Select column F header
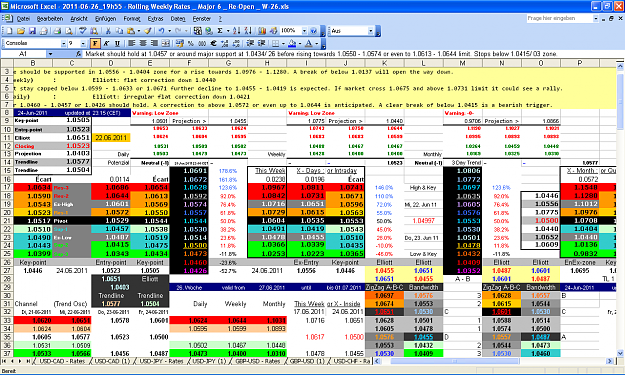The height and width of the screenshot is (375, 625). (189, 63)
